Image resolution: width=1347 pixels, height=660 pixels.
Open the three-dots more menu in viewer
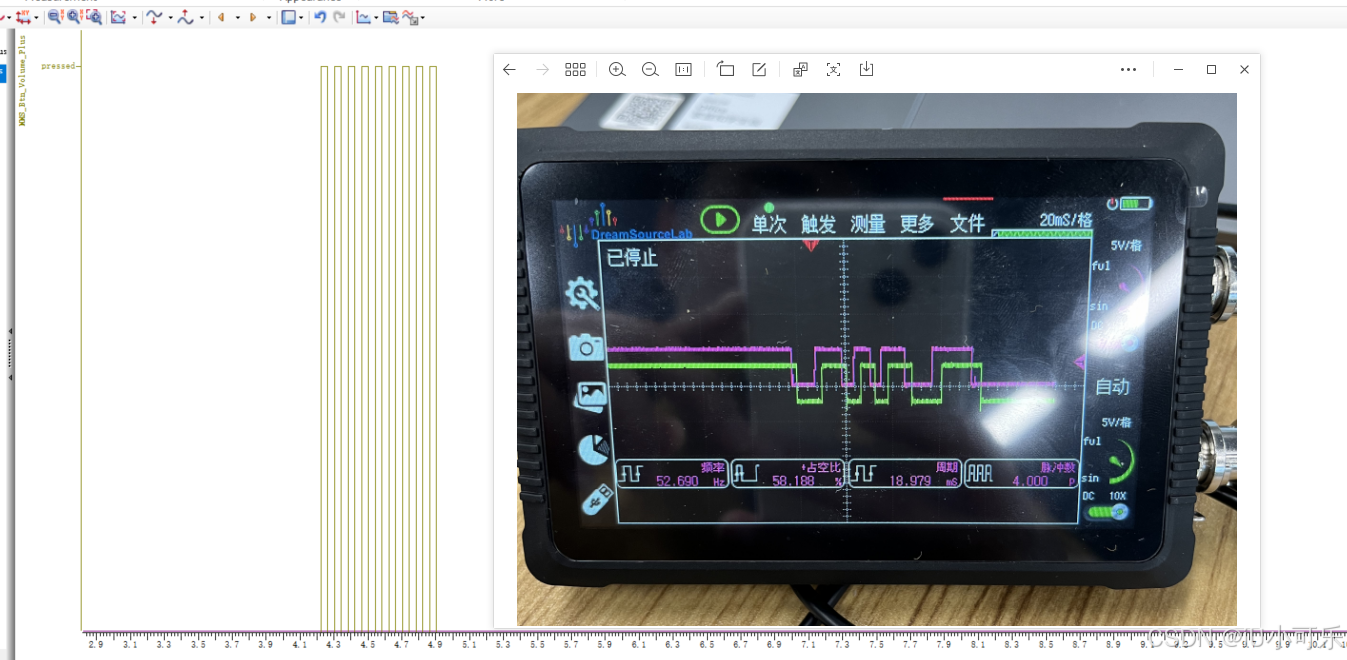coord(1128,70)
